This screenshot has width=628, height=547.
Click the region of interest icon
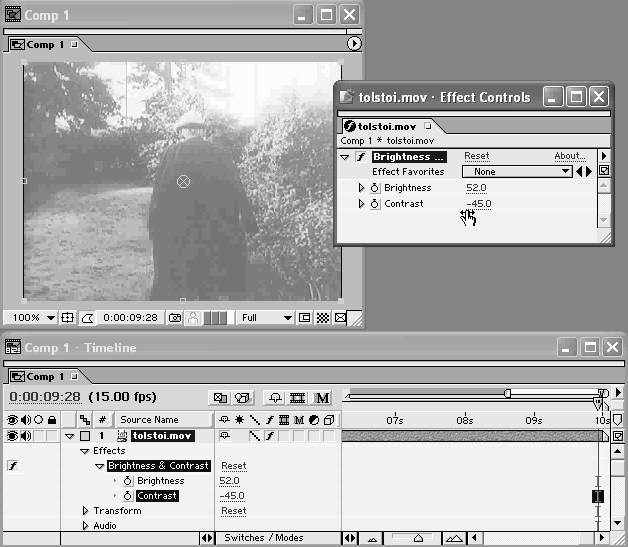304,318
